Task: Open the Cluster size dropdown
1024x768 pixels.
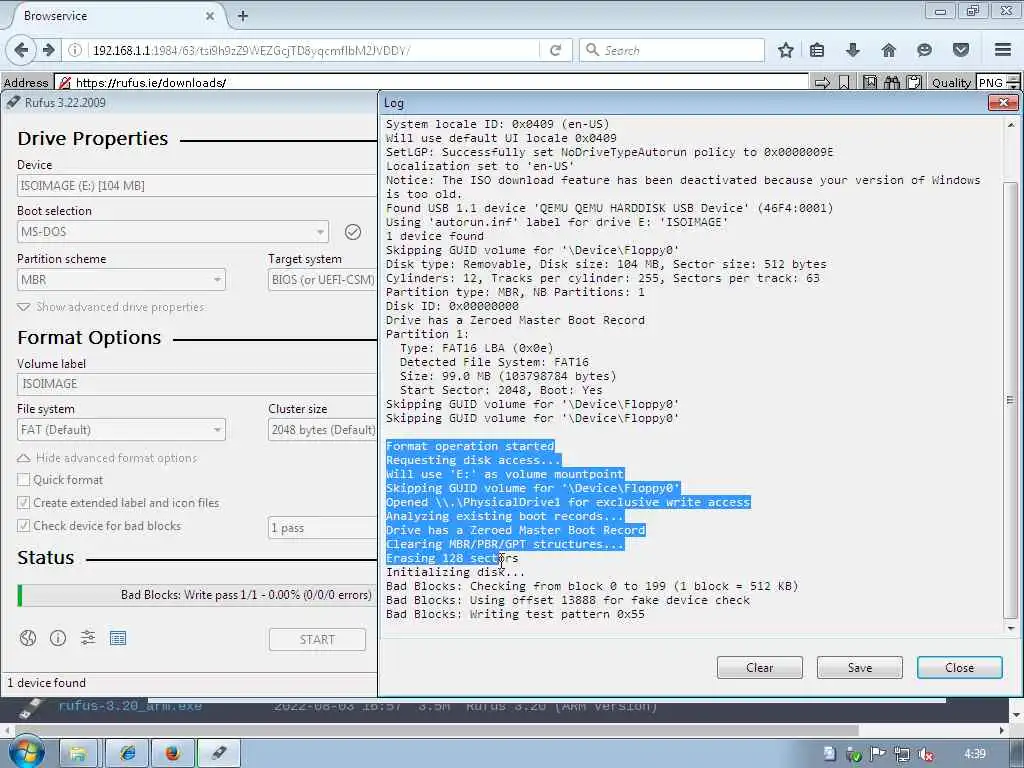Action: (x=323, y=430)
